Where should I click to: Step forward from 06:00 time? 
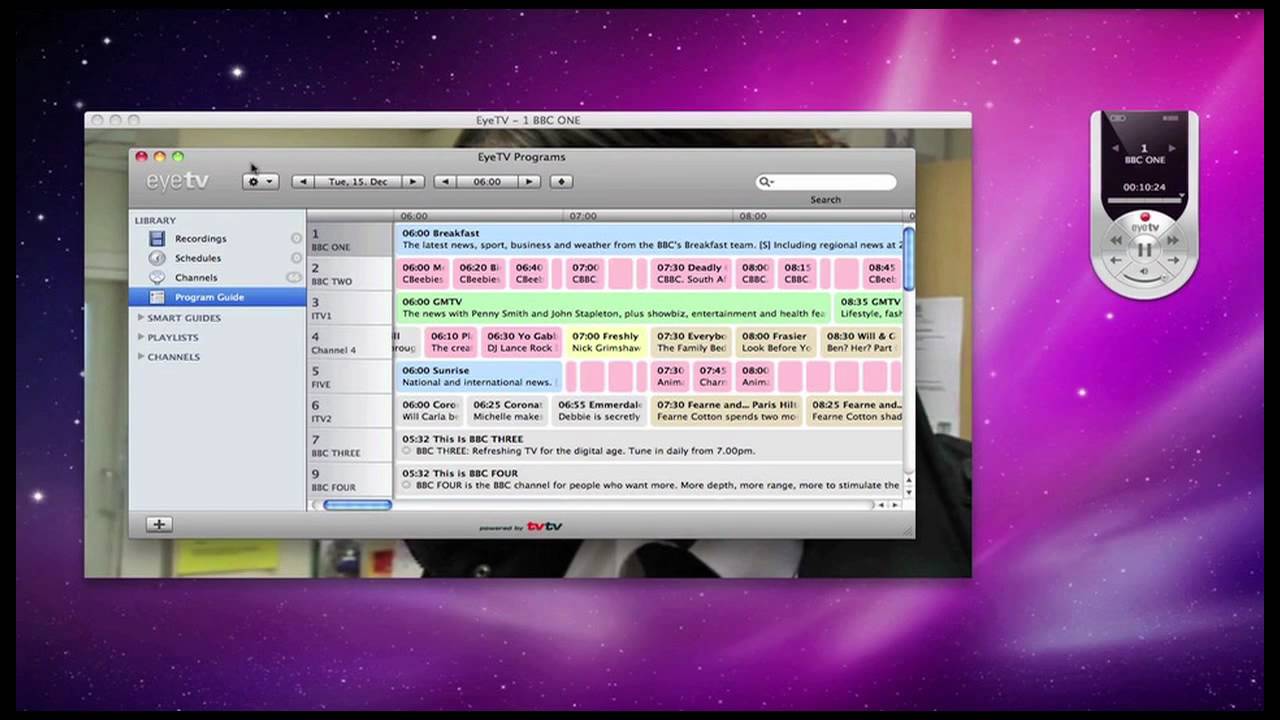click(x=530, y=182)
